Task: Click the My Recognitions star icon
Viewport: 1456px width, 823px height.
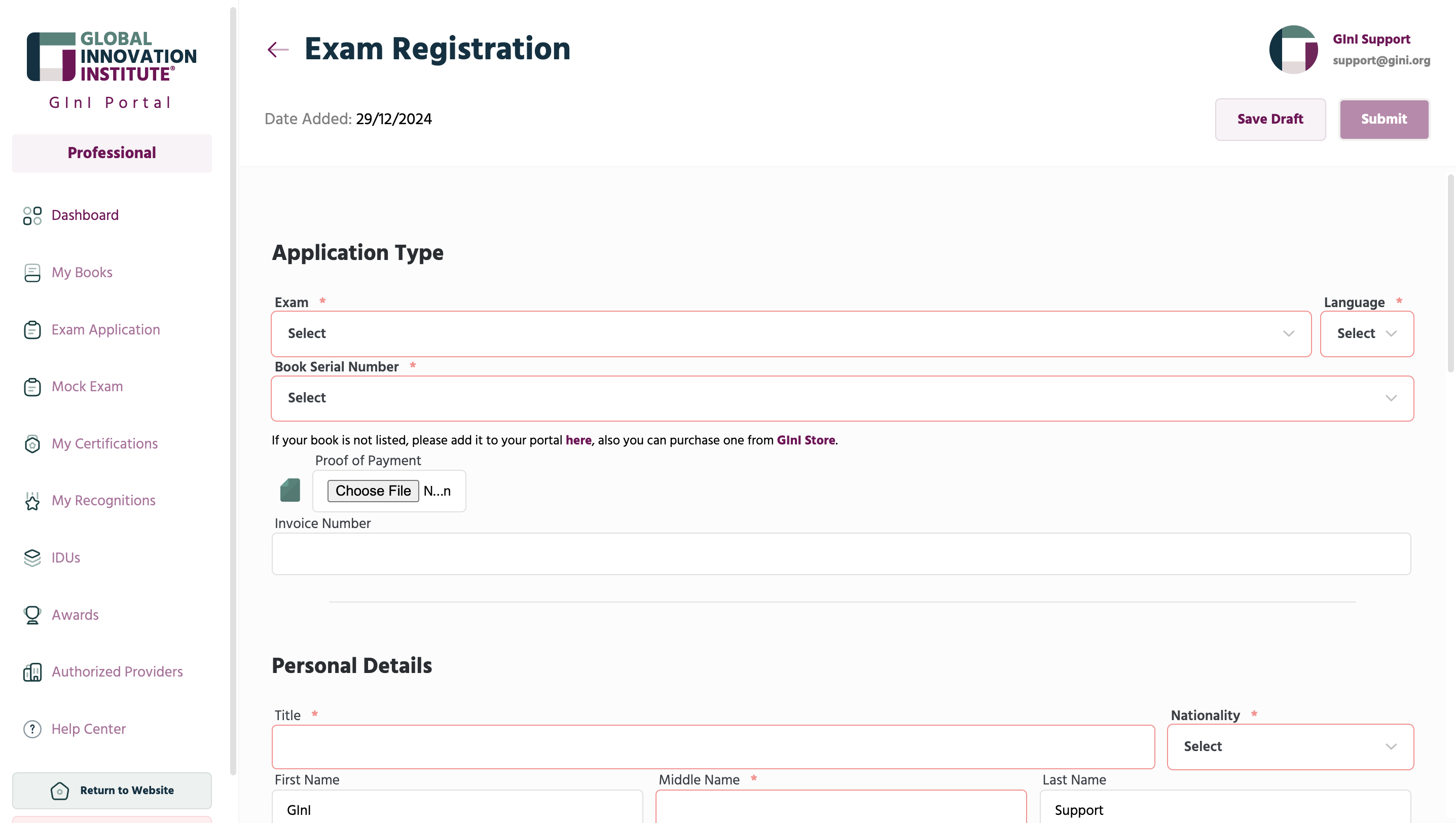Action: (x=32, y=501)
